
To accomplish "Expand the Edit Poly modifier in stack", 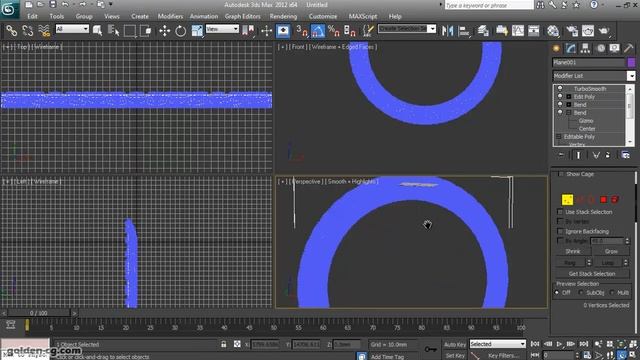I will 569,97.
